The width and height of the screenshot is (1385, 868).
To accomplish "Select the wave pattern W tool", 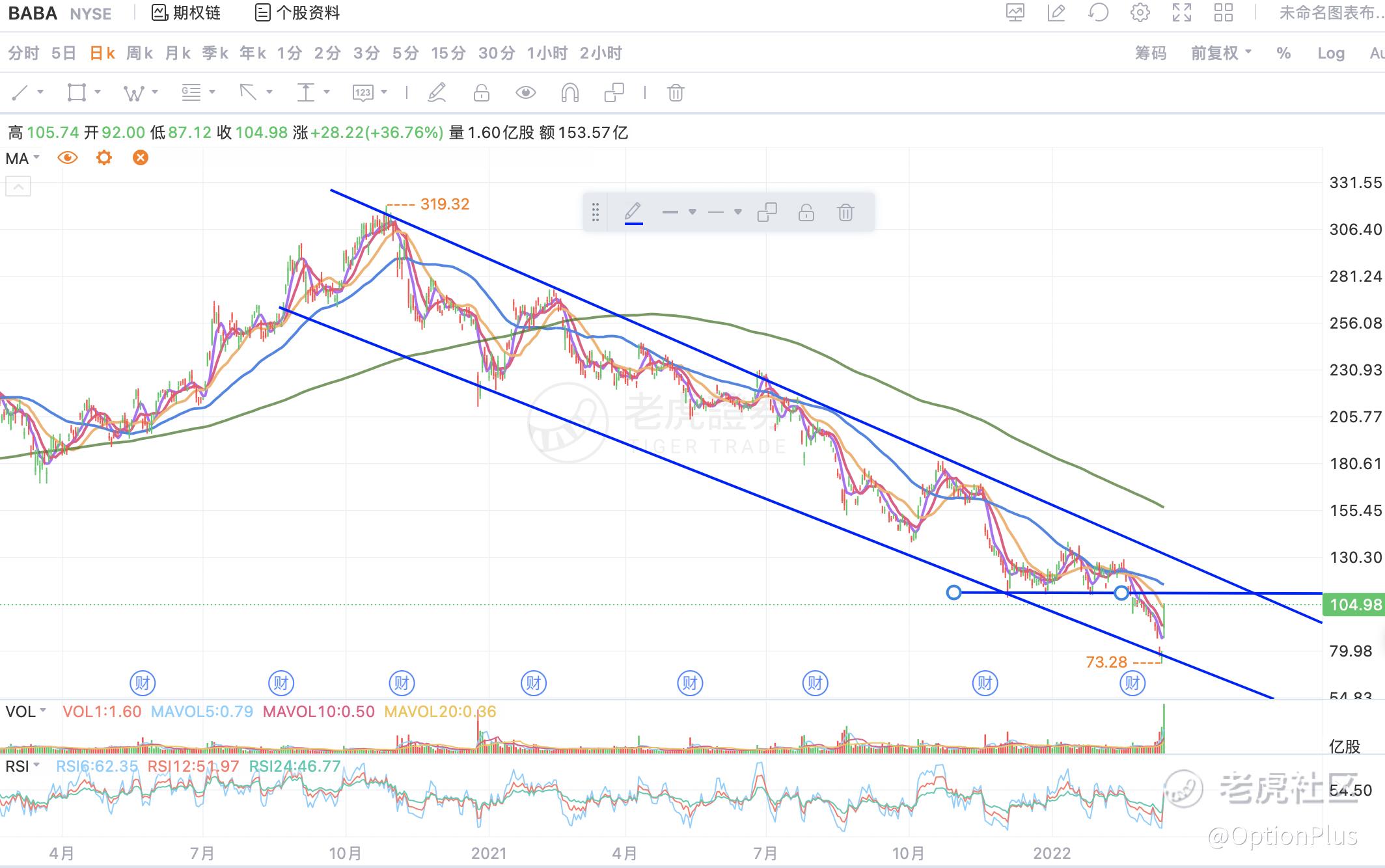I will pyautogui.click(x=133, y=93).
